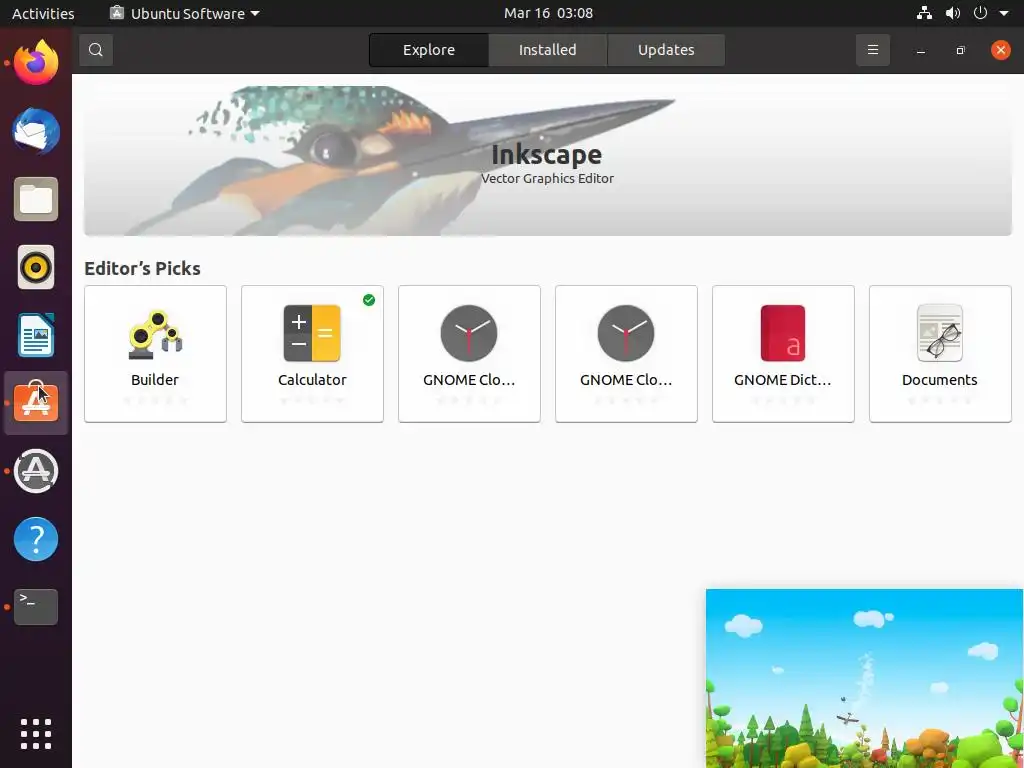Open the Ubuntu Software app menu

coord(185,13)
